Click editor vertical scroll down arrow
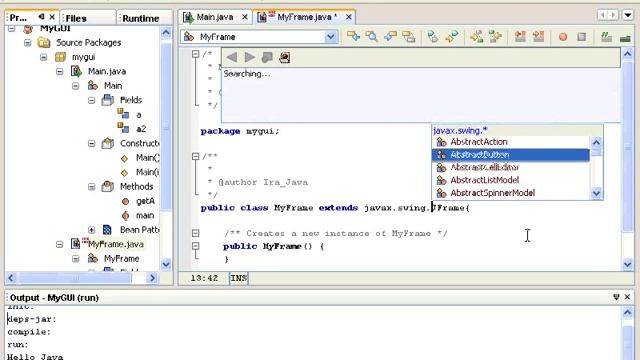This screenshot has height=360, width=640. tap(628, 264)
